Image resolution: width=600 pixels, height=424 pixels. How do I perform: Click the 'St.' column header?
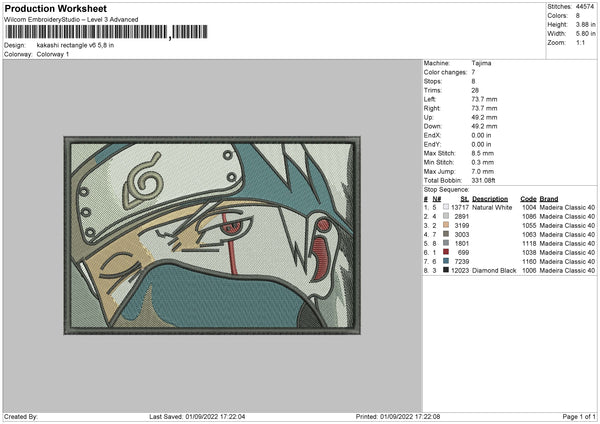pos(465,199)
